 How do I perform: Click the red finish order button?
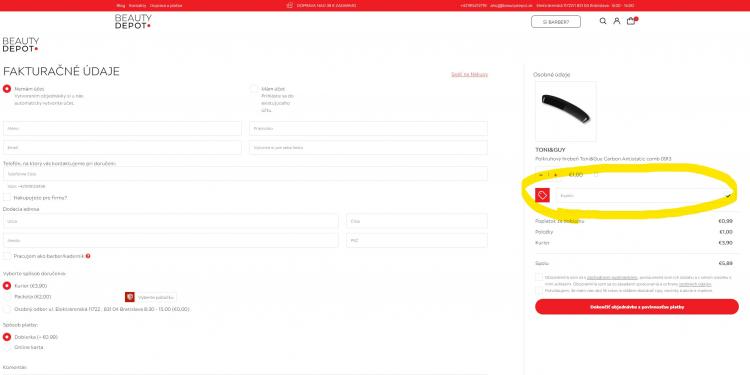(637, 307)
